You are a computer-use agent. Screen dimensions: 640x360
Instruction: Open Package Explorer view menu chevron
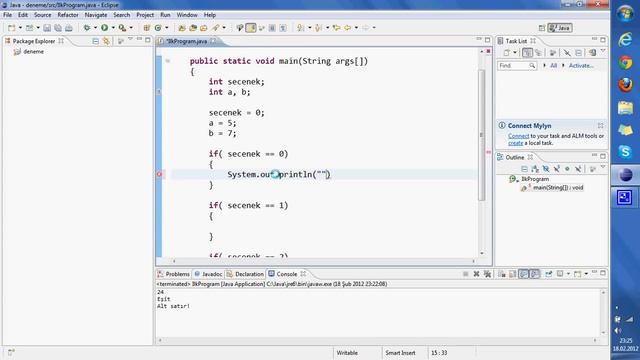pos(131,40)
